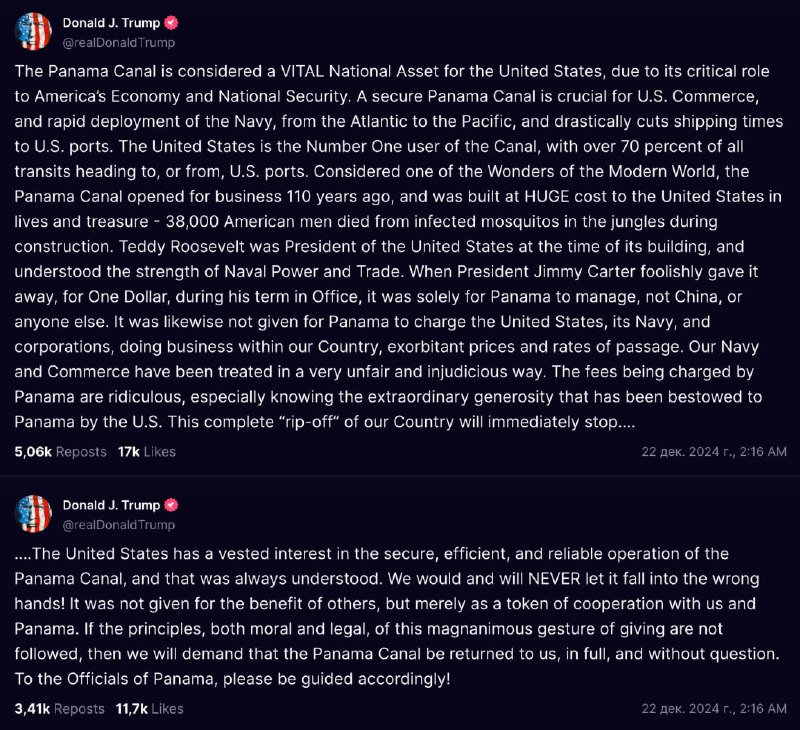The height and width of the screenshot is (730, 800).
Task: Click the verified badge on the second post
Action: pos(172,505)
